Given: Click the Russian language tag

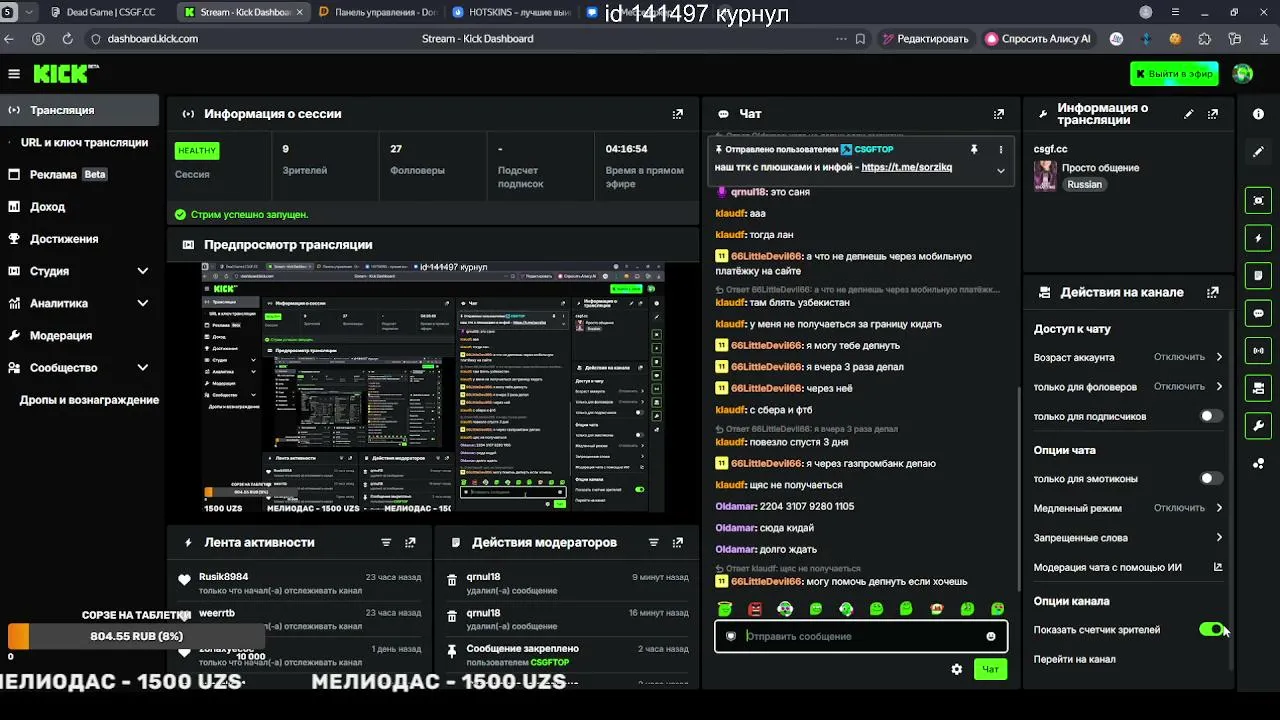Looking at the screenshot, I should tap(1085, 184).
